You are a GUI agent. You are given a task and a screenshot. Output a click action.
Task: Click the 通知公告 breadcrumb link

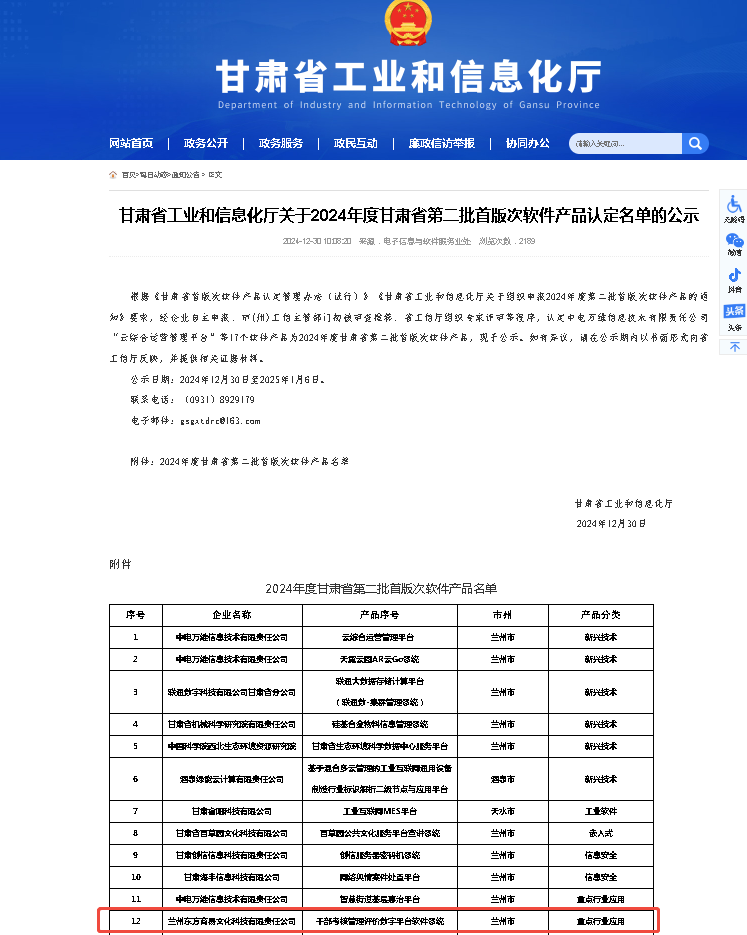pyautogui.click(x=186, y=175)
